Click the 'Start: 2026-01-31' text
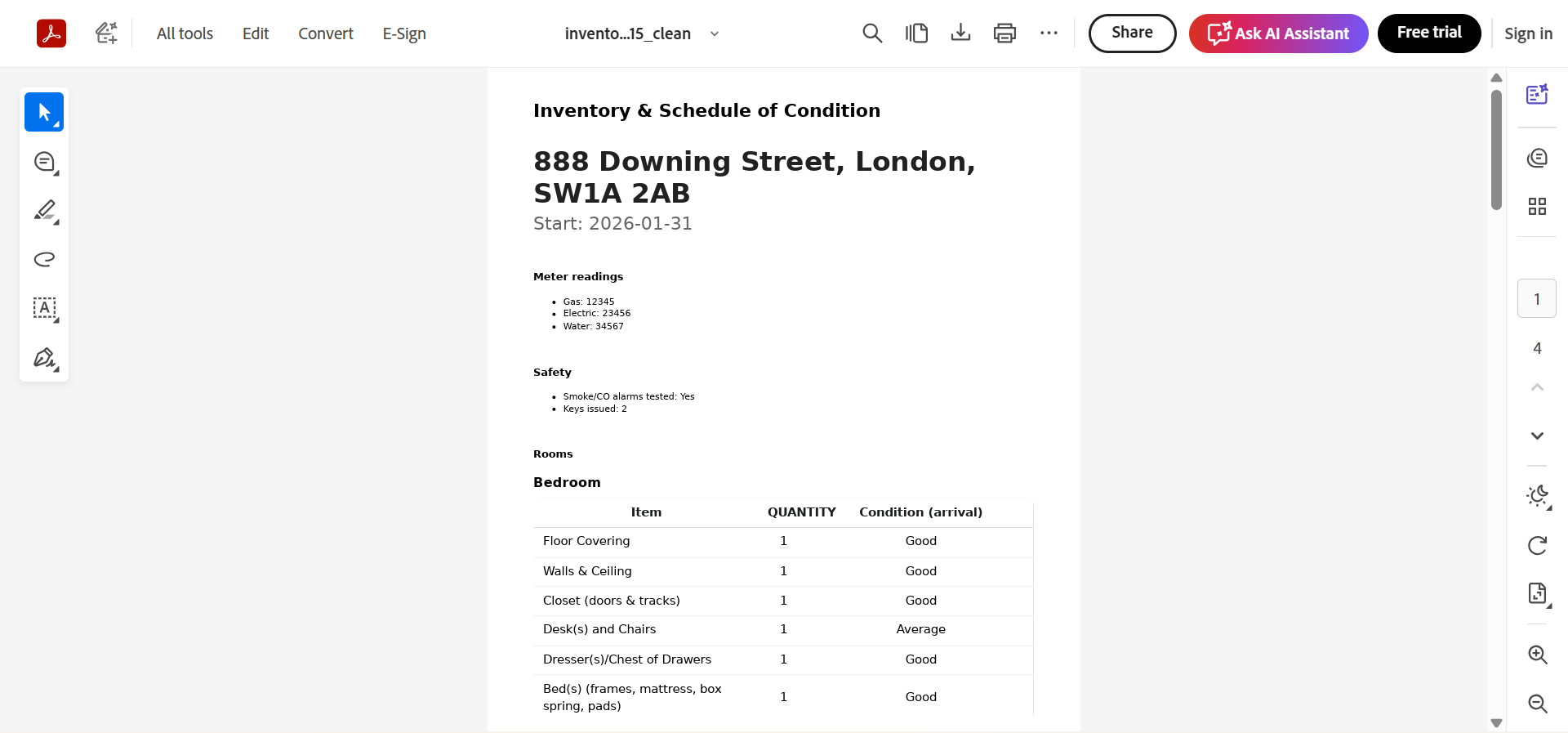 (612, 223)
